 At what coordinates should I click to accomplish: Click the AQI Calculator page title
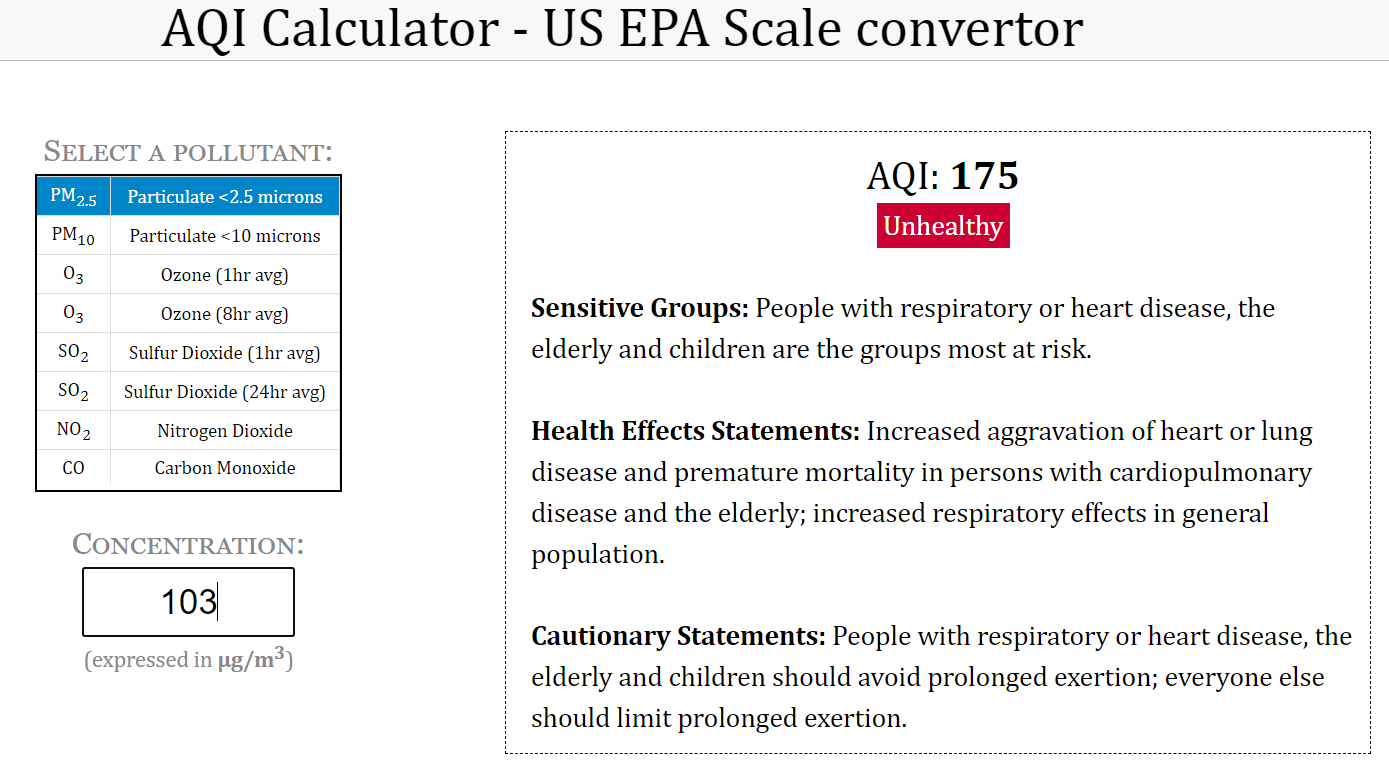622,28
